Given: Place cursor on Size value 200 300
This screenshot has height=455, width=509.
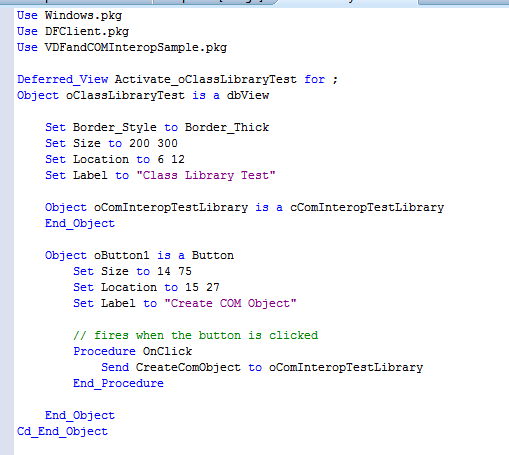Looking at the screenshot, I should point(153,143).
